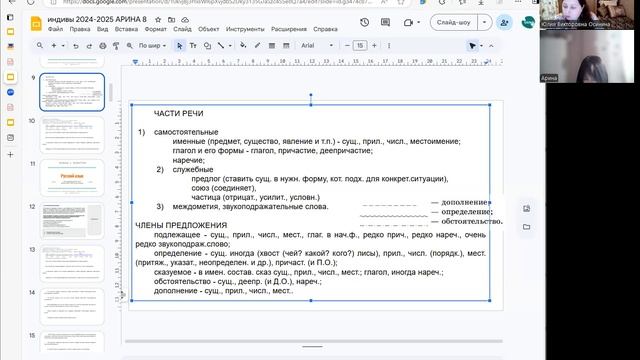Open line tool type dropdown arrow
This screenshot has width=640, height=360.
tap(230, 46)
